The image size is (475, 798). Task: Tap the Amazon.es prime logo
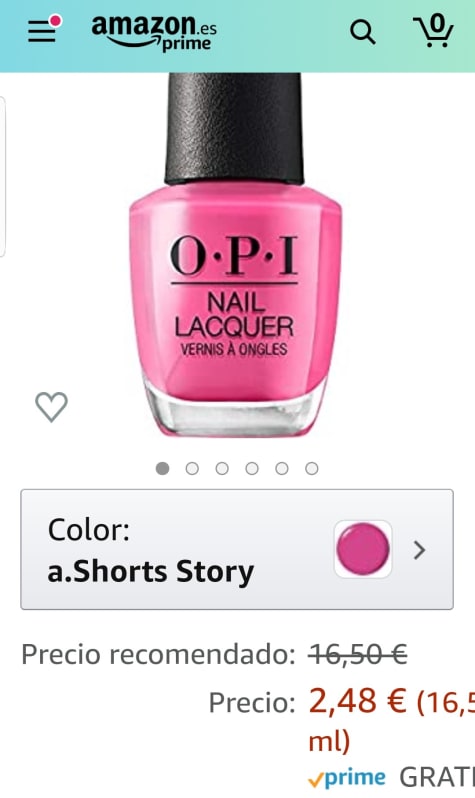tap(154, 33)
